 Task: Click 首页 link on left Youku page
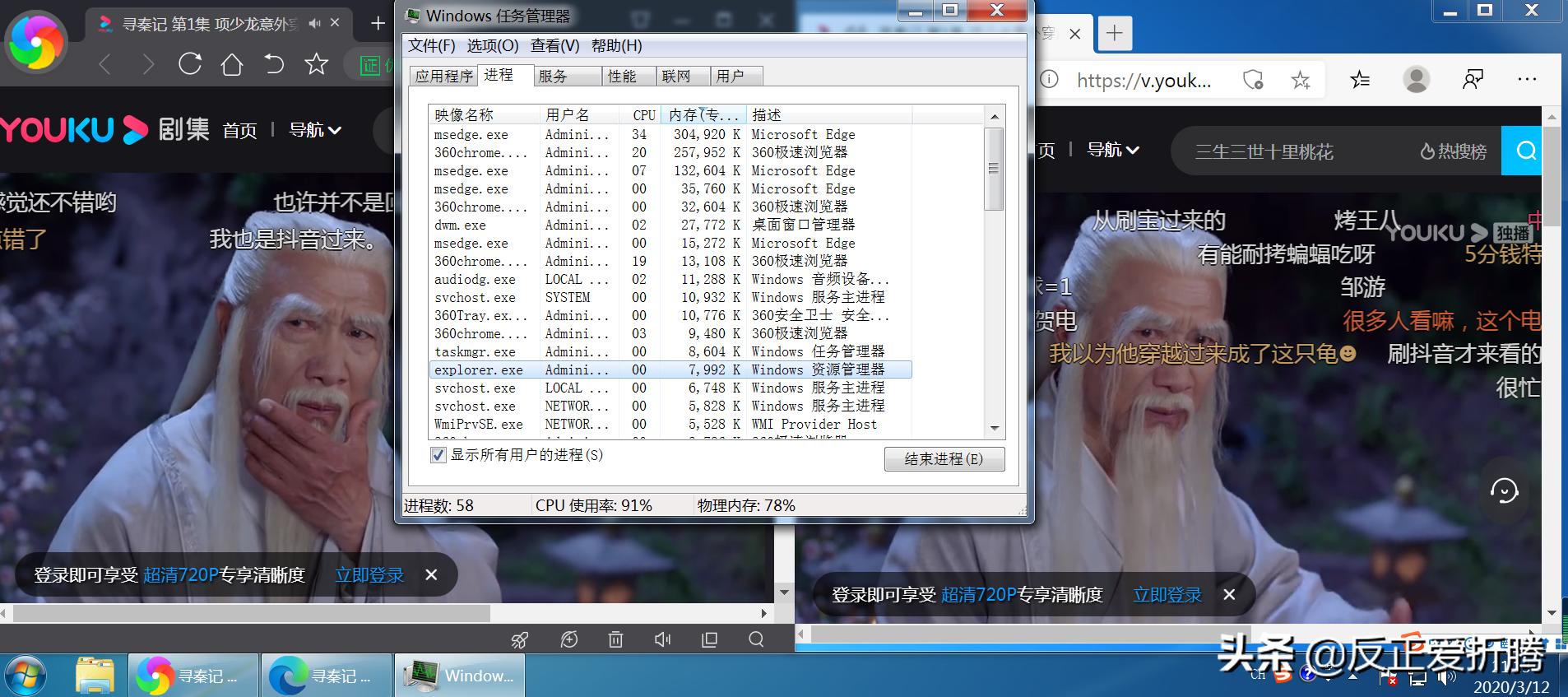click(239, 130)
